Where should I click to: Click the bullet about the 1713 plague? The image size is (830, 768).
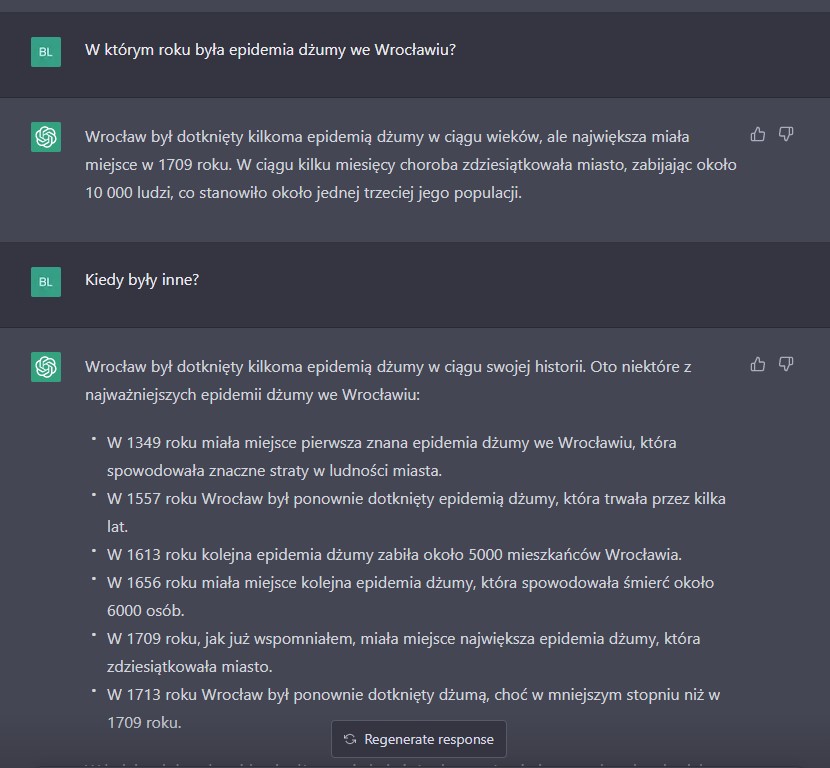413,708
